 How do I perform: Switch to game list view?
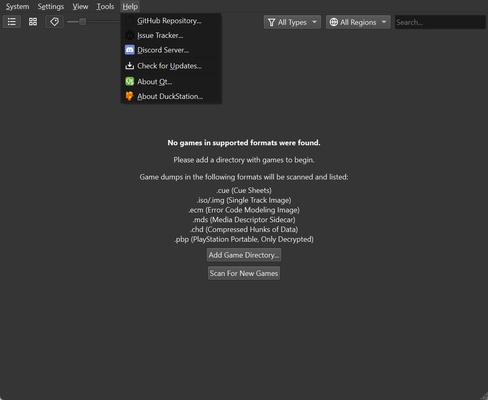coord(12,22)
